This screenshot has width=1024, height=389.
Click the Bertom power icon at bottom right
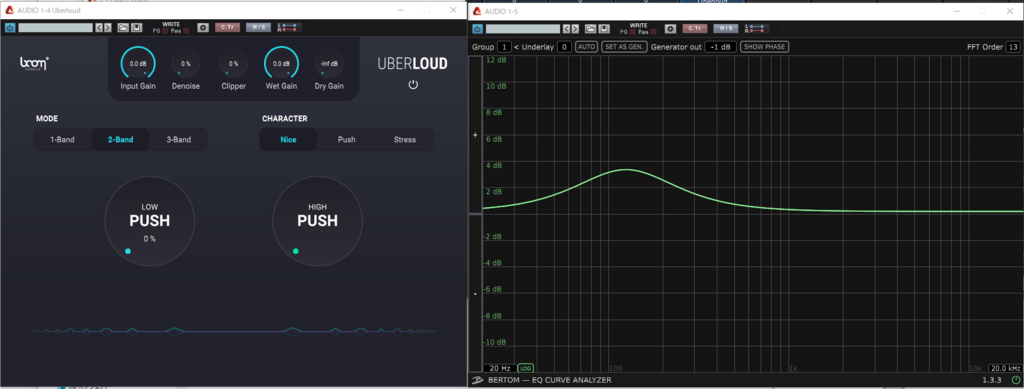point(1016,380)
